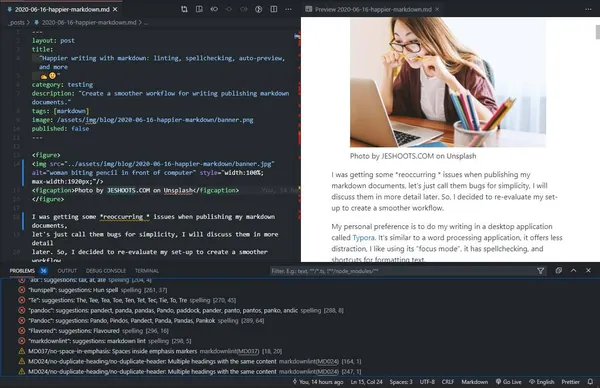
Task: Change the CRLF line ending setting
Action: [448, 382]
